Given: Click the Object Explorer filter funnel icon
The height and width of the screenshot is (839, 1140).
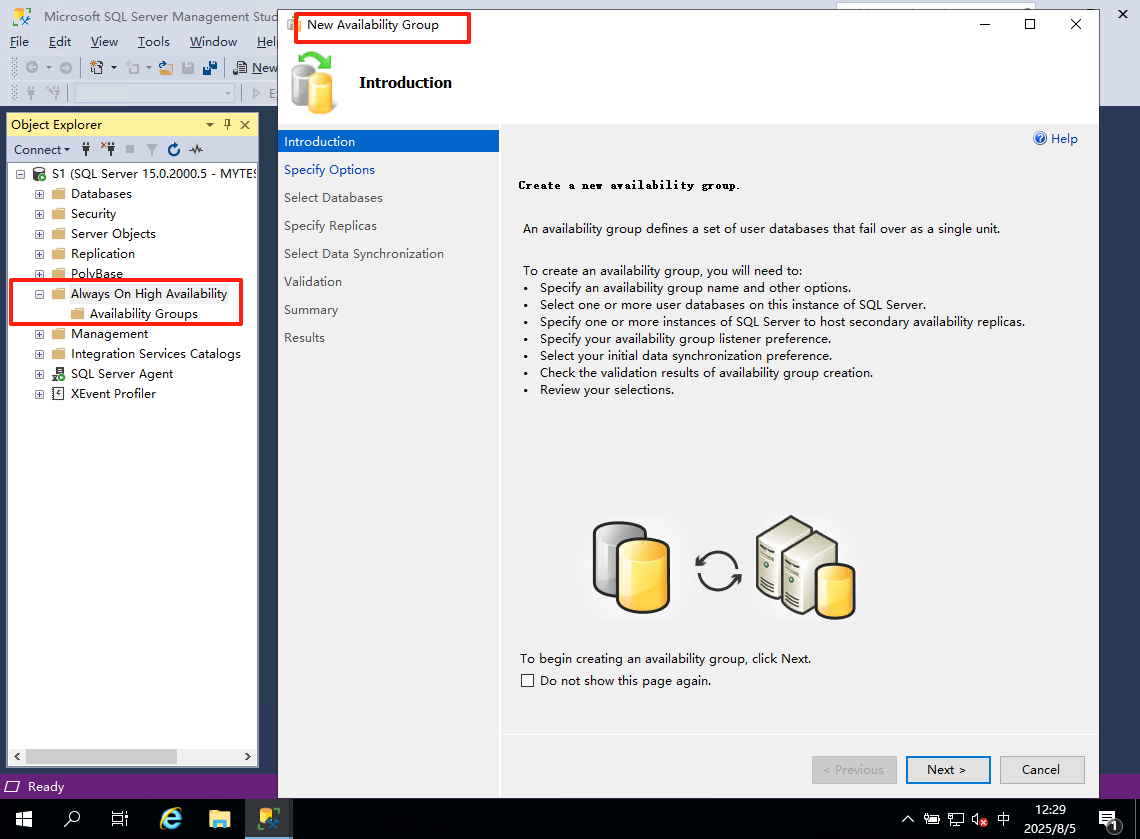Looking at the screenshot, I should (x=152, y=149).
